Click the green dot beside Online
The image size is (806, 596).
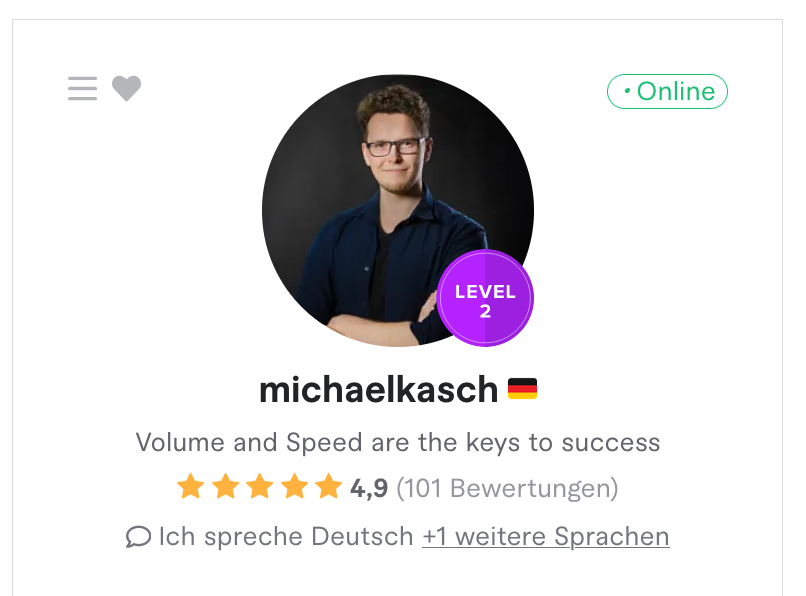click(x=627, y=91)
